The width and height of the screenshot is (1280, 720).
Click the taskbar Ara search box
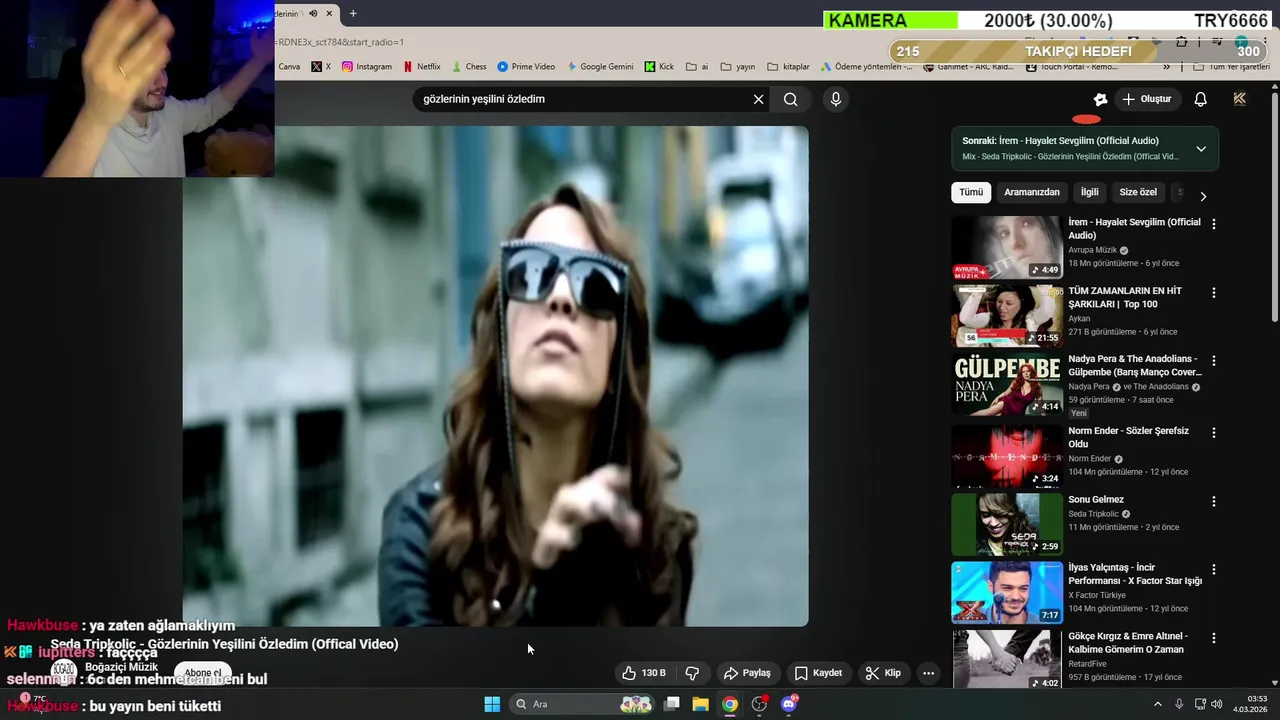[582, 704]
